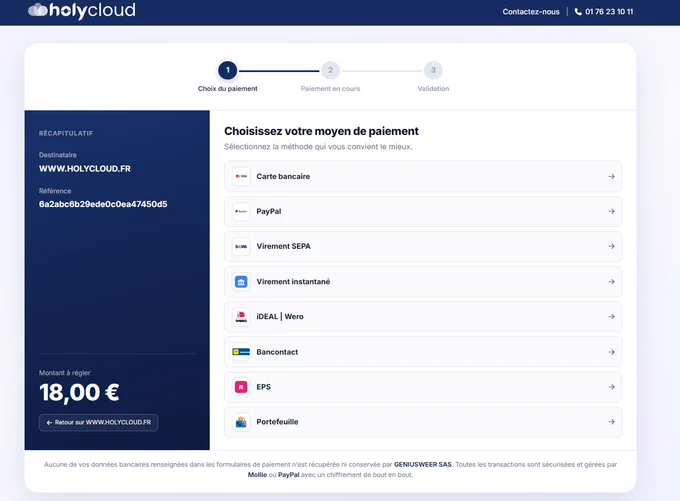Viewport: 680px width, 501px height.
Task: Select step 1 circle Choix du paiement
Action: pyautogui.click(x=228, y=70)
